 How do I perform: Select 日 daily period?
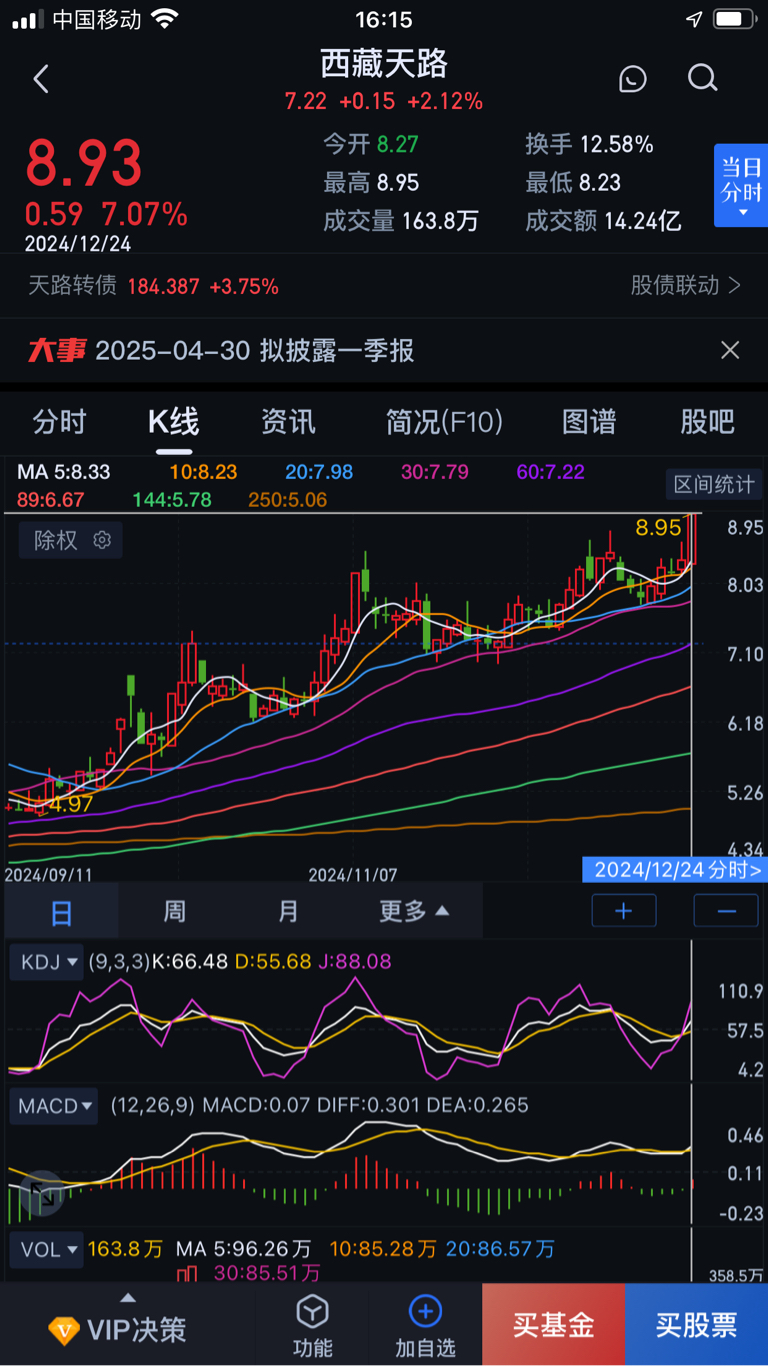(x=62, y=911)
